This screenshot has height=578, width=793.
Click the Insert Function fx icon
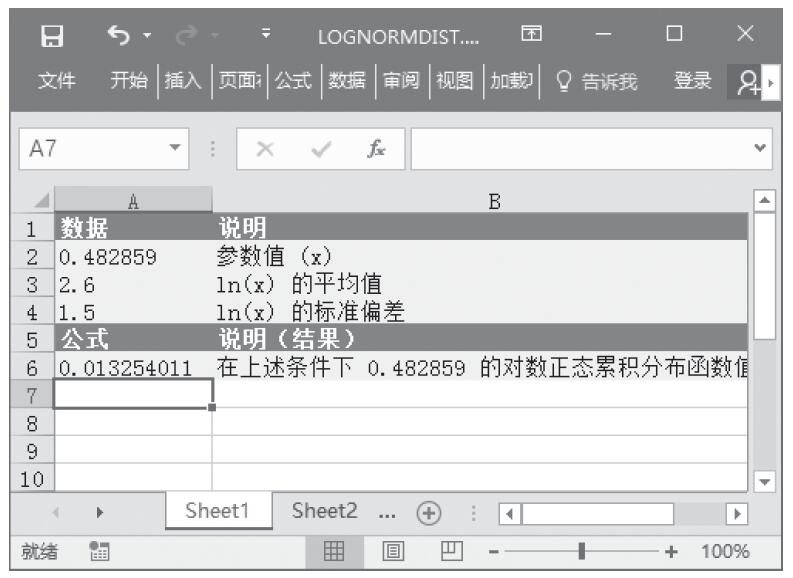click(x=376, y=149)
